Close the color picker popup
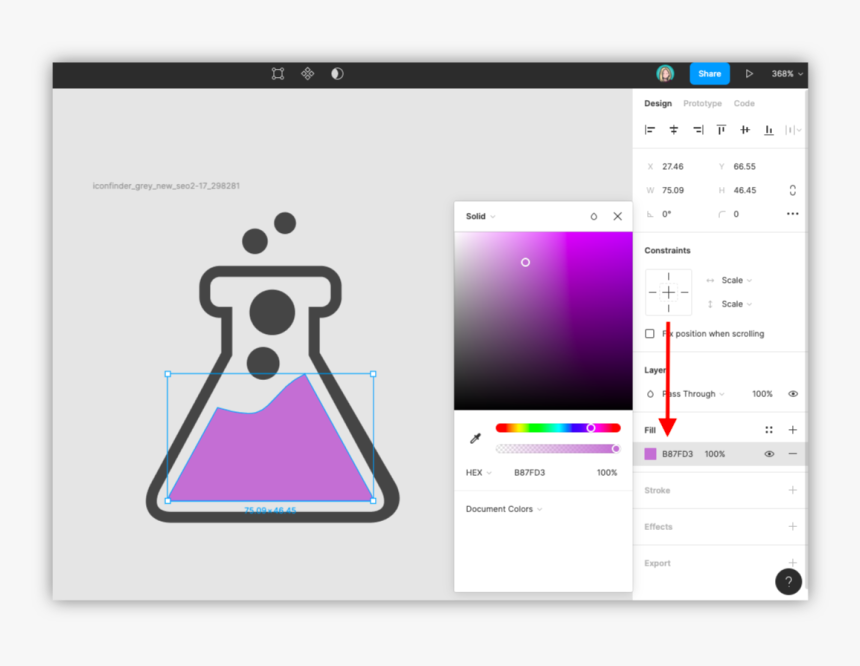Screen dimensions: 860x666 click(x=617, y=216)
